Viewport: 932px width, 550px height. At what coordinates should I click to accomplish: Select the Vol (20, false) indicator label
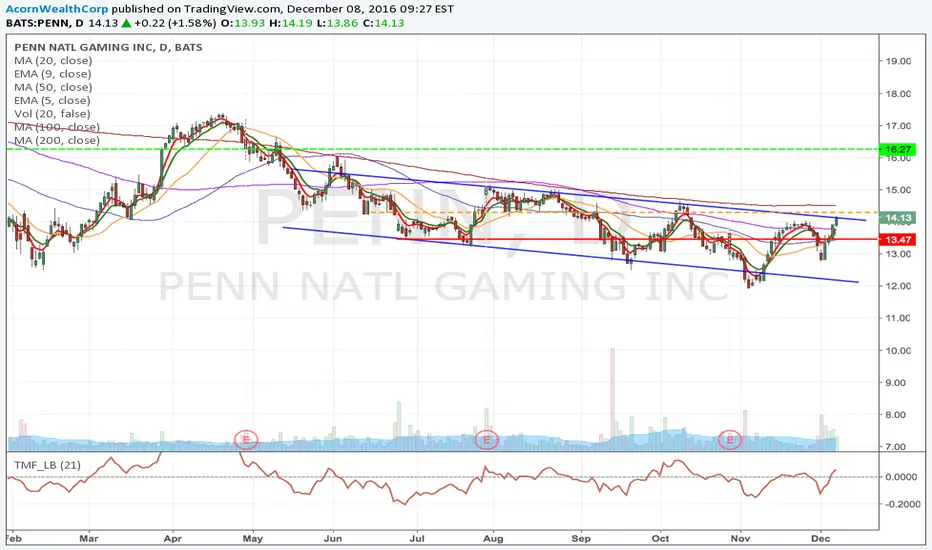(52, 114)
